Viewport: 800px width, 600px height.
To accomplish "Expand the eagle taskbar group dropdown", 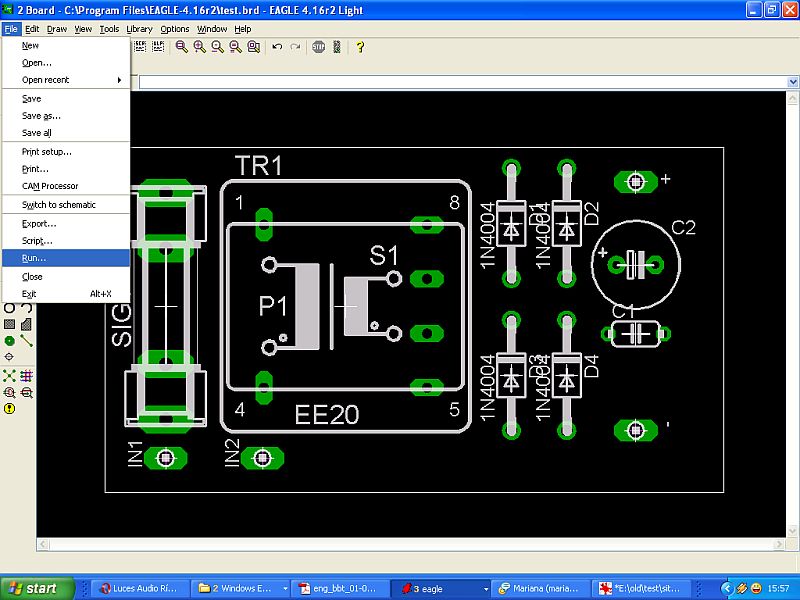I will tap(486, 589).
